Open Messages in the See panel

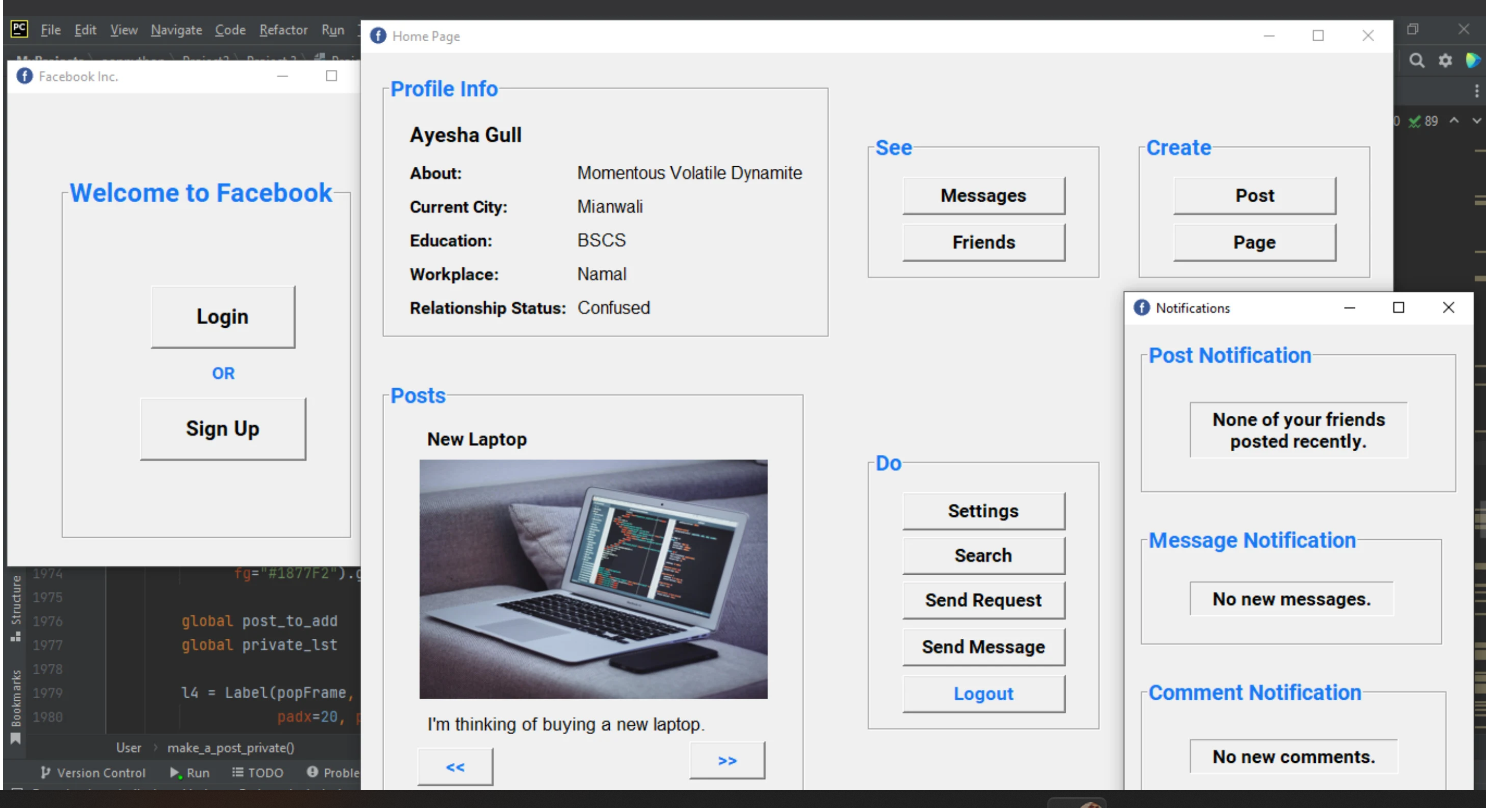984,196
